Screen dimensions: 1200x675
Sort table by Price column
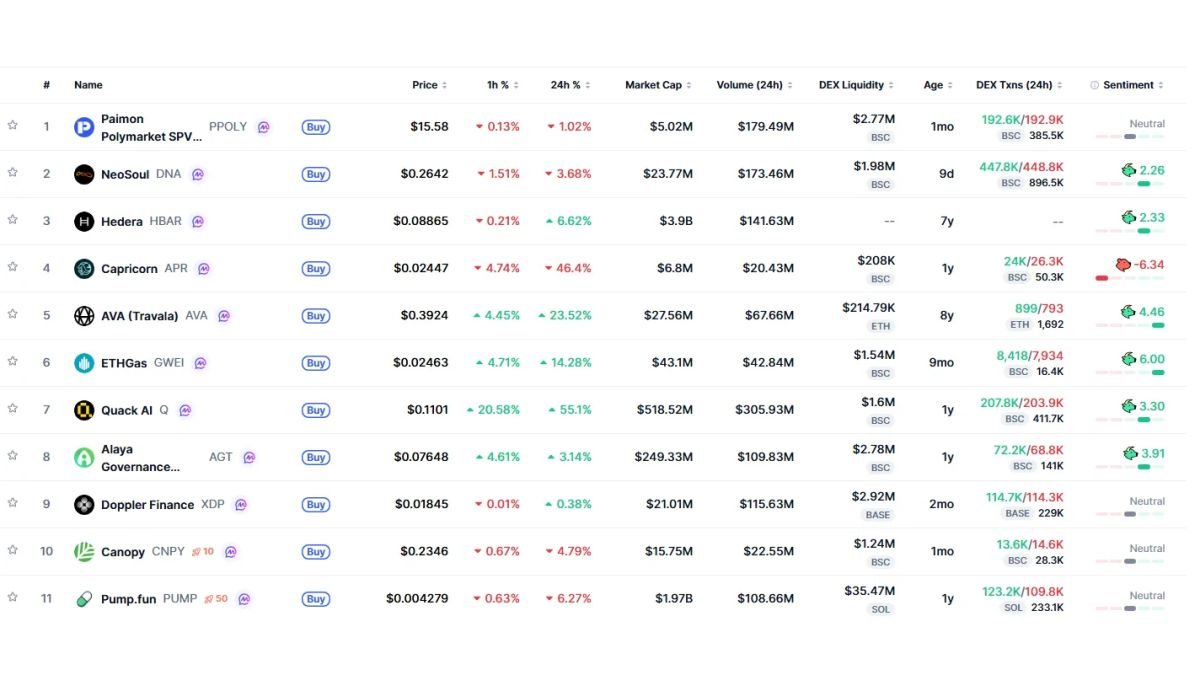pos(430,85)
